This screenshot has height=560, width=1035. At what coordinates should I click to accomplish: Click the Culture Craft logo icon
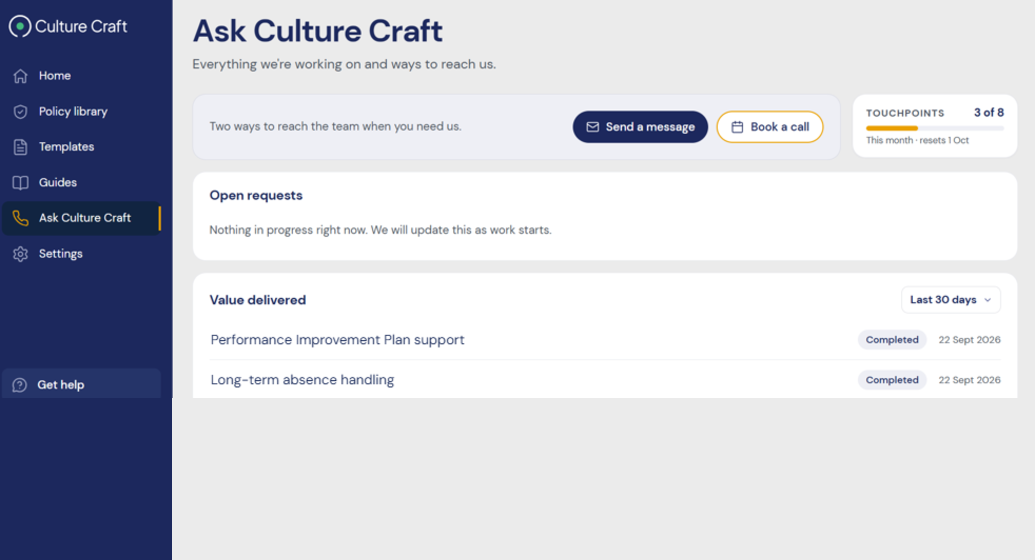[20, 26]
